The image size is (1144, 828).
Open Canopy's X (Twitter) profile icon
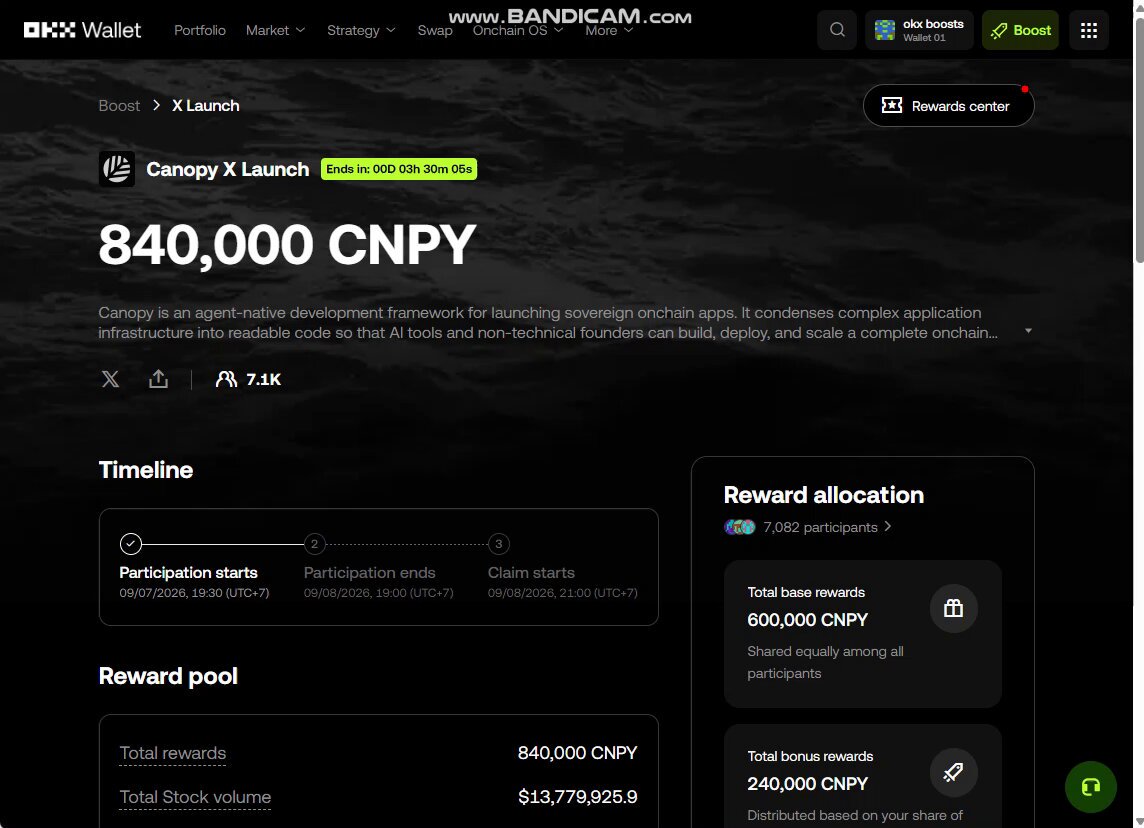[110, 379]
